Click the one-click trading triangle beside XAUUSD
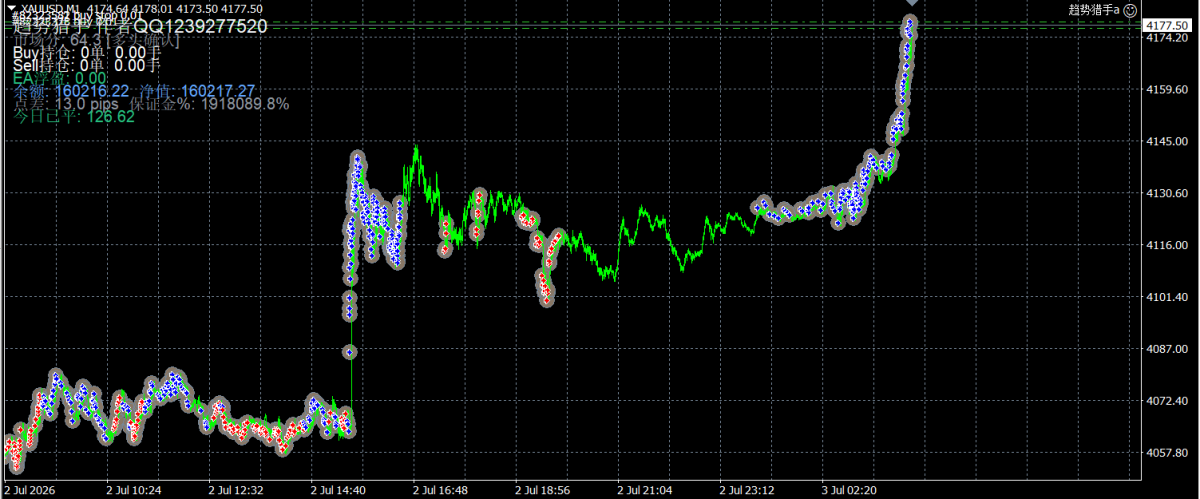Screen dimensions: 1200x499 11,9
